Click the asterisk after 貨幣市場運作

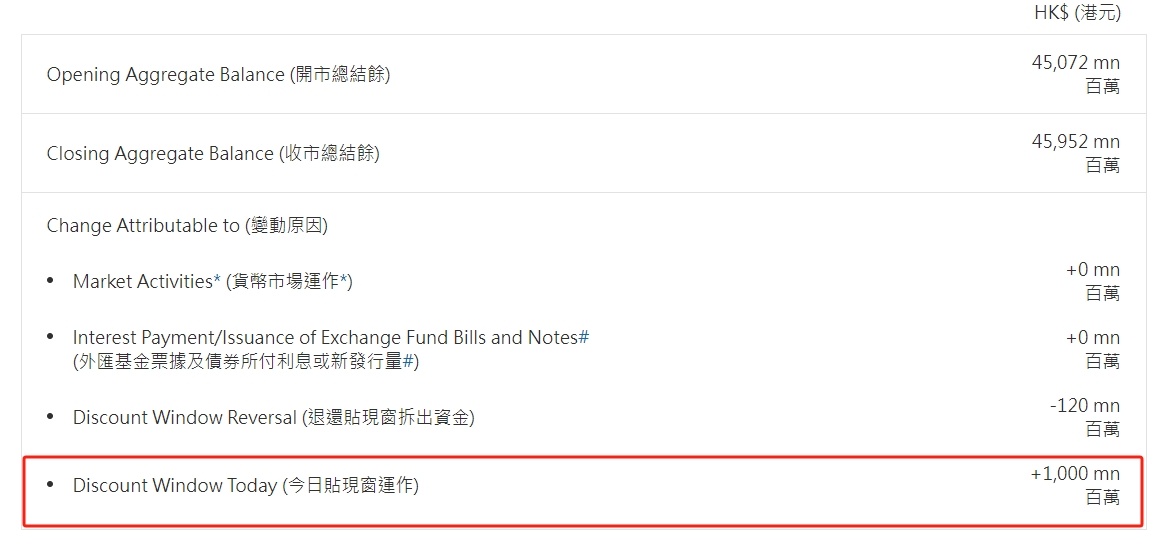point(344,281)
